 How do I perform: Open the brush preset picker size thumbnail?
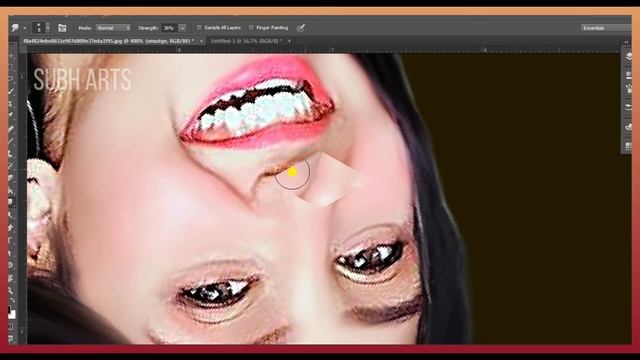39,28
